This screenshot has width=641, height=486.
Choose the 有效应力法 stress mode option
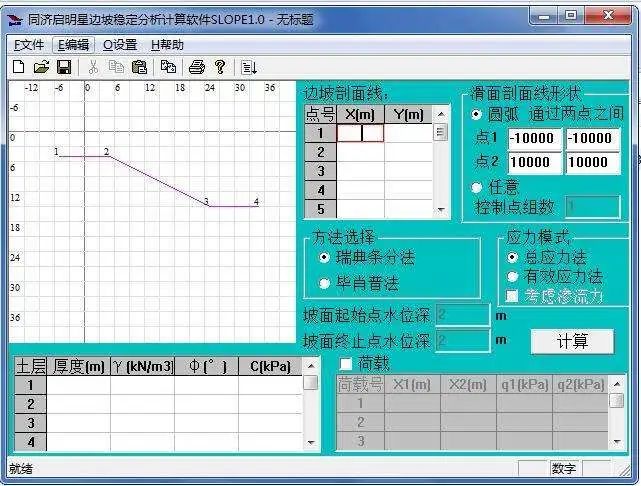[513, 276]
